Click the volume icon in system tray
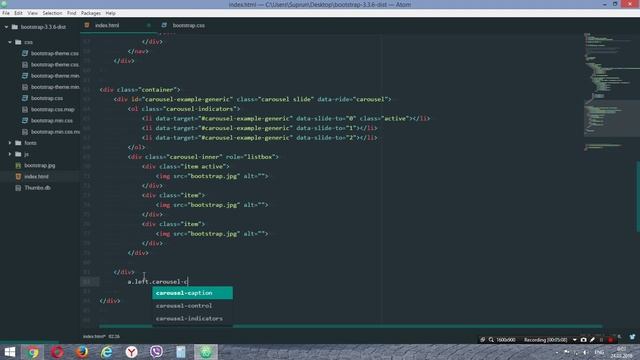This screenshot has width=640, height=360. (586, 352)
